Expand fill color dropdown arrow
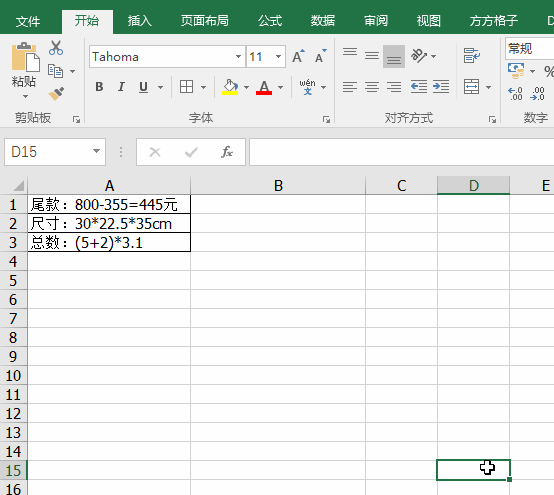The width and height of the screenshot is (554, 495). pyautogui.click(x=246, y=87)
